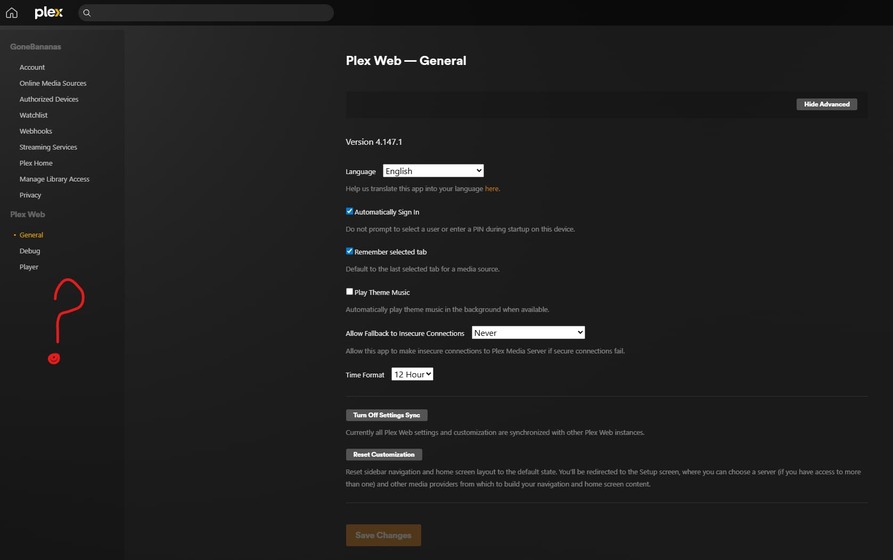893x560 pixels.
Task: Click the GoneBananas sidebar heading
Action: click(35, 47)
